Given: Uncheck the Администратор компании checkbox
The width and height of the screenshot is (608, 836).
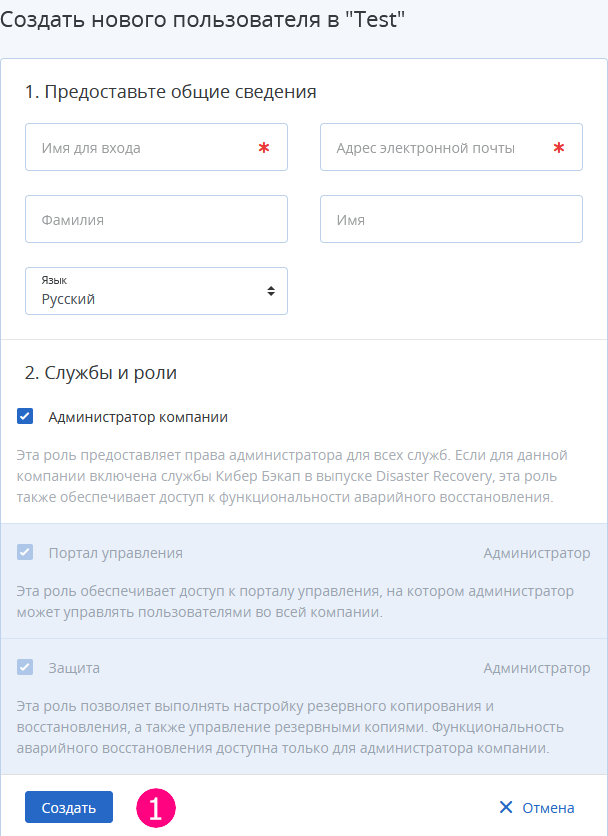Looking at the screenshot, I should click(x=25, y=416).
